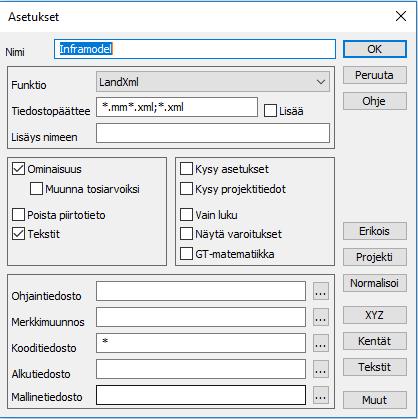Click the OK button

(x=375, y=49)
